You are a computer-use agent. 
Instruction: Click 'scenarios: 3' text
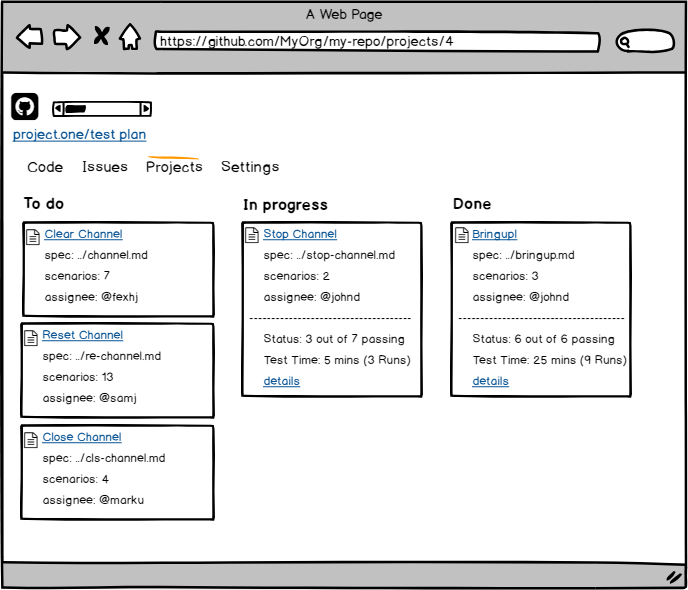coord(505,276)
